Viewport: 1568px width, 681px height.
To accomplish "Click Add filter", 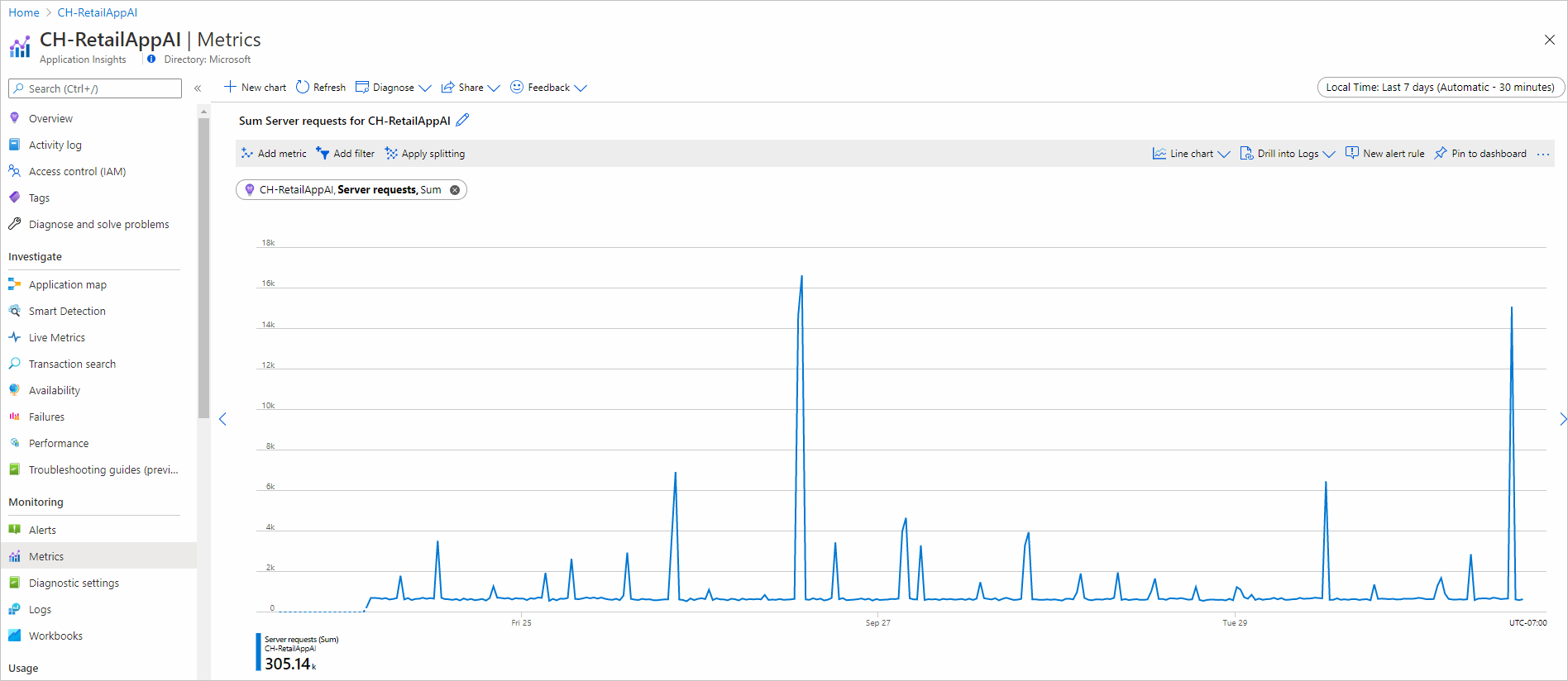I will (x=346, y=154).
